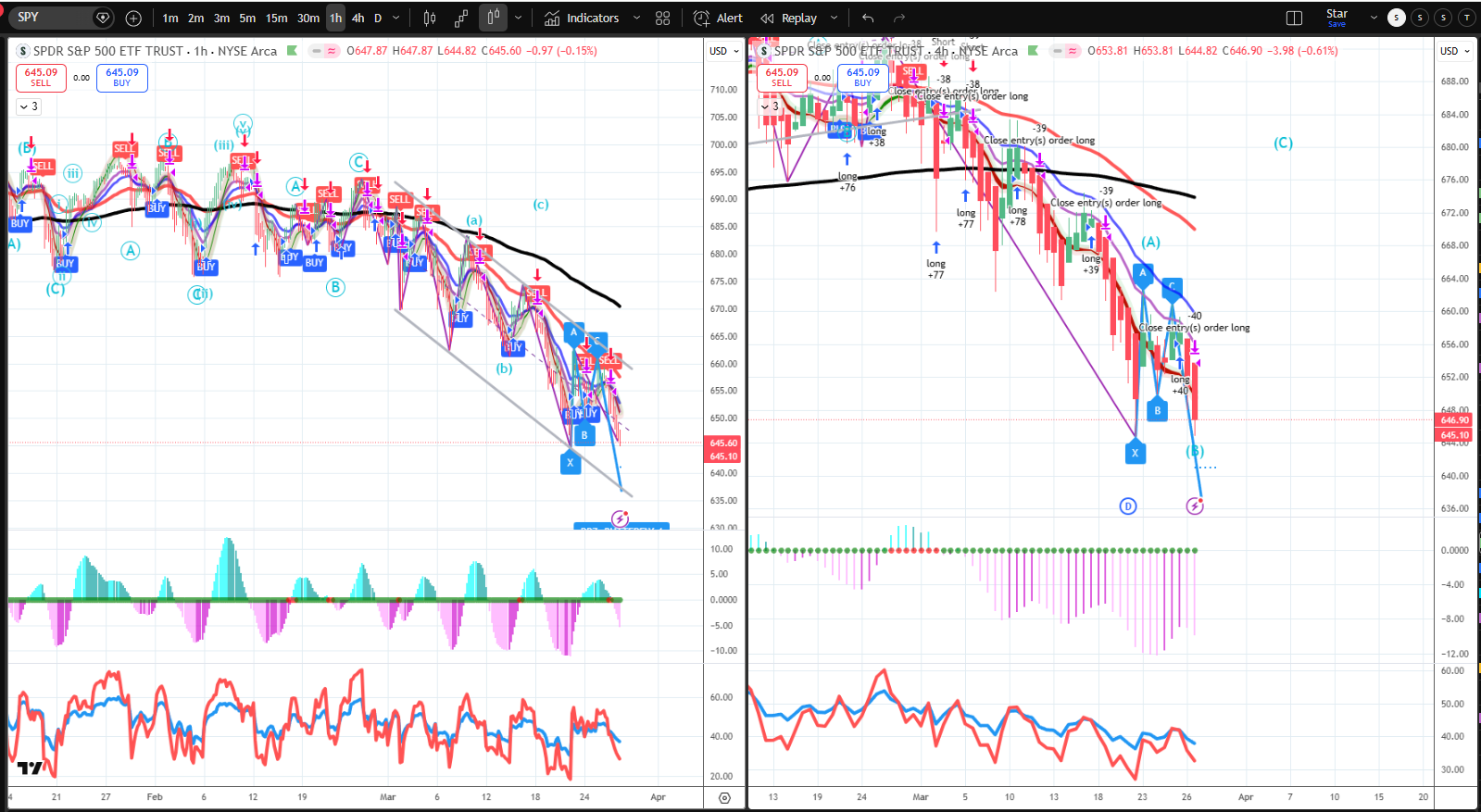Click the 645.09 BUY button on 4h chart
Screen dimensions: 1481x812
(863, 78)
